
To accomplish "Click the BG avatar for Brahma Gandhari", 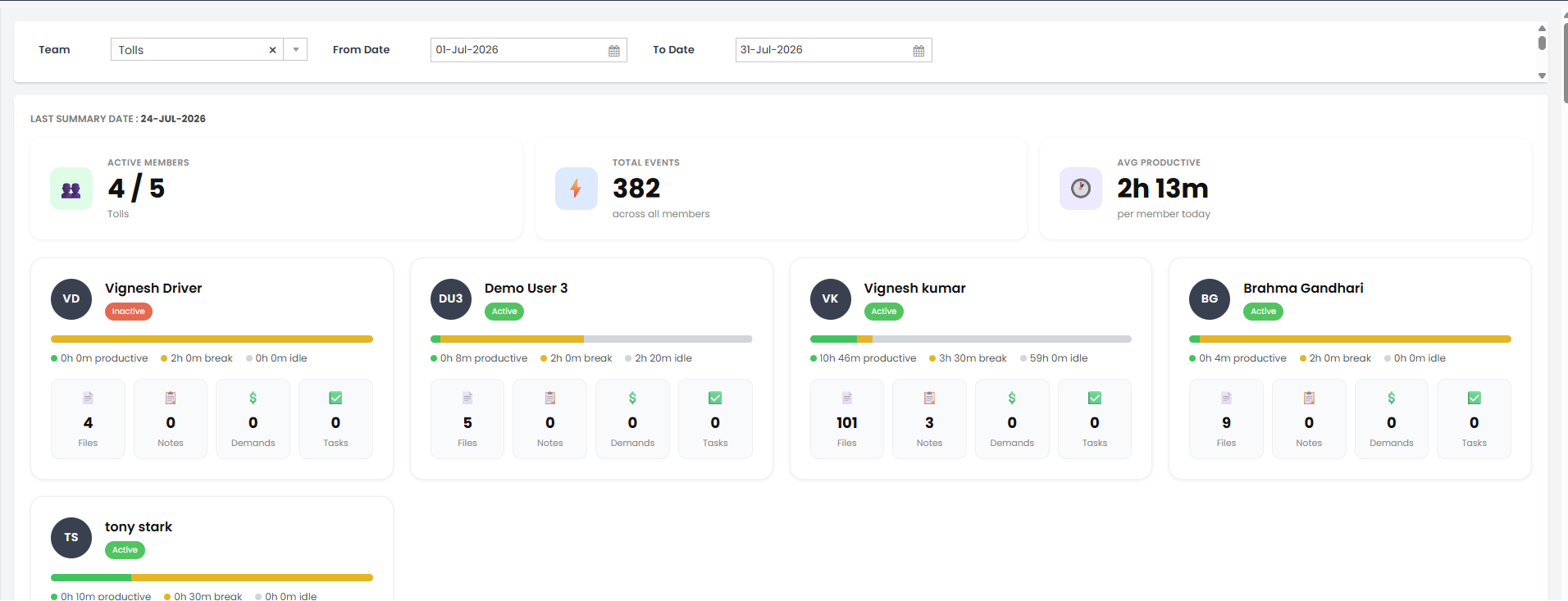I will point(1210,299).
